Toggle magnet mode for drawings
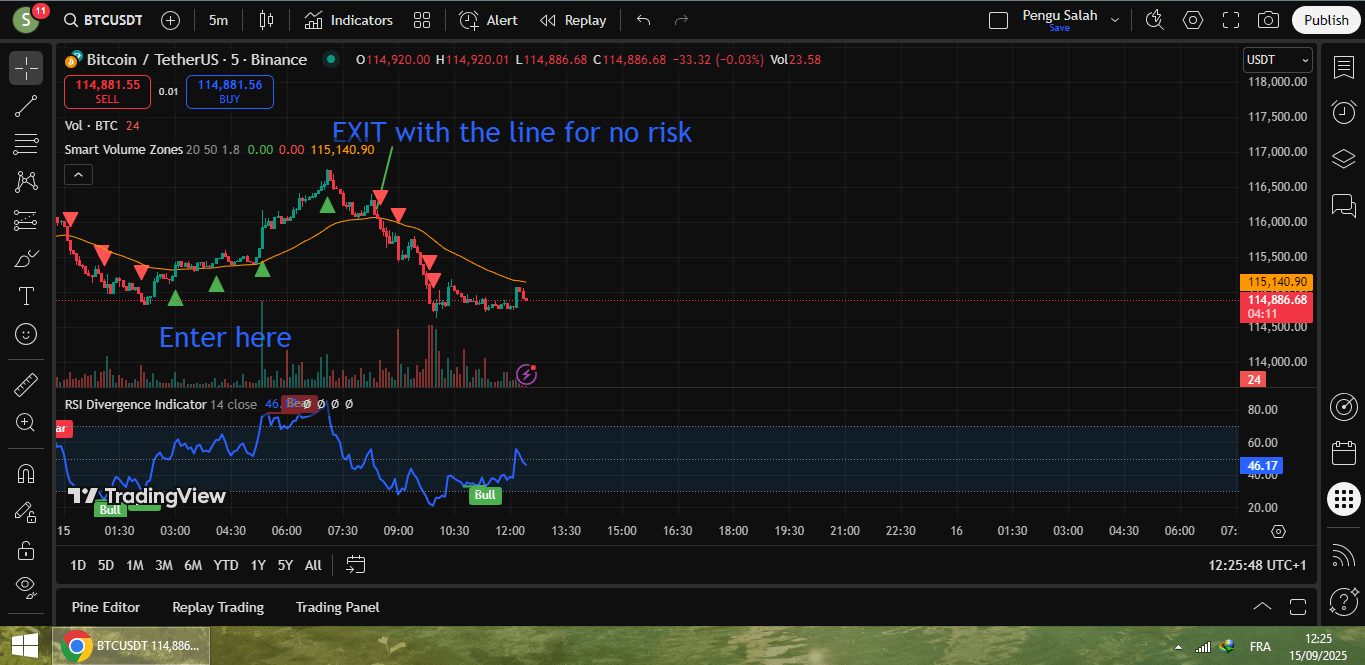The height and width of the screenshot is (665, 1365). [26, 473]
